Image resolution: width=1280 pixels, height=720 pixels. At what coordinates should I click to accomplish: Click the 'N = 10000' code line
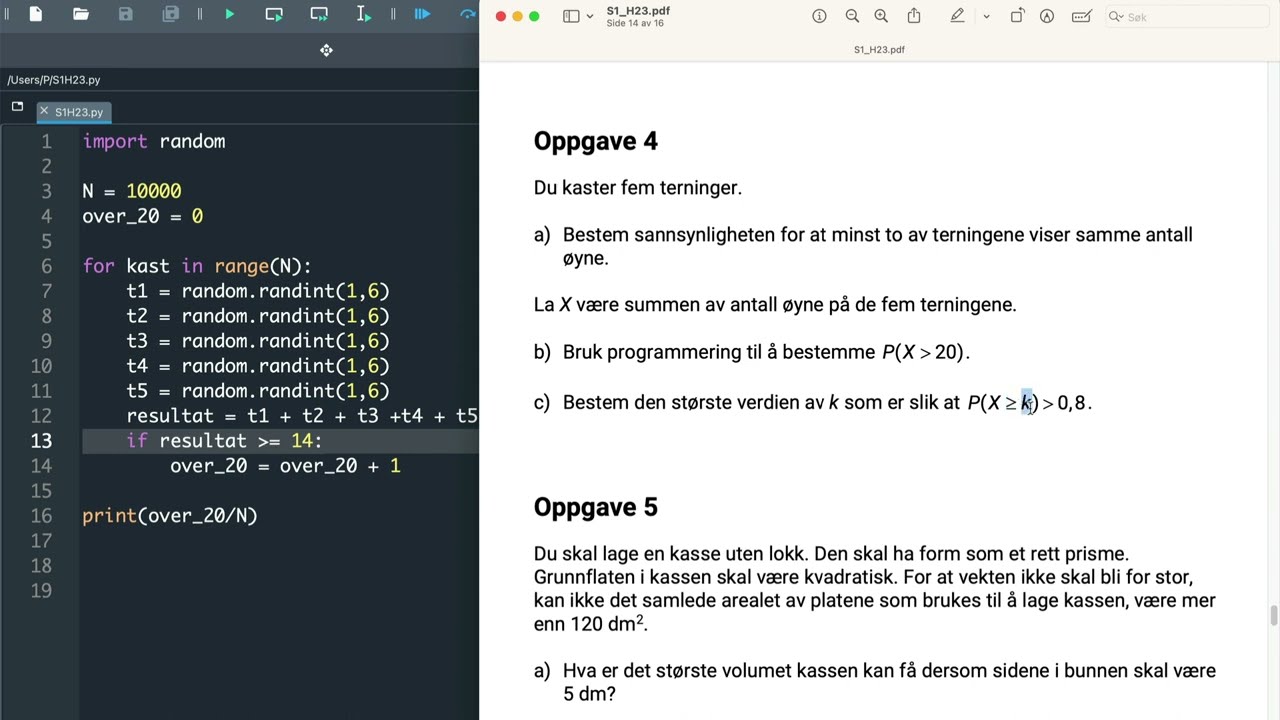132,191
